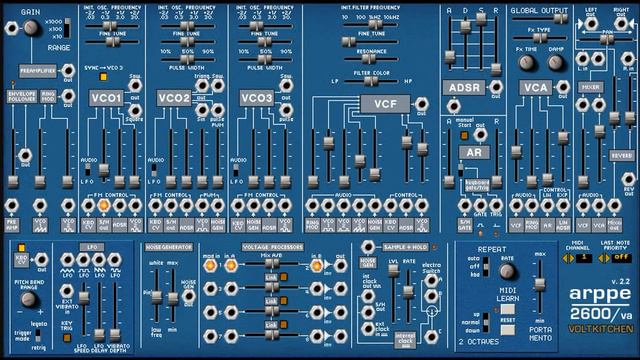Viewport: 640px width, 360px height.
Task: Click the Last Note Priority 'off' display
Action: (621, 258)
